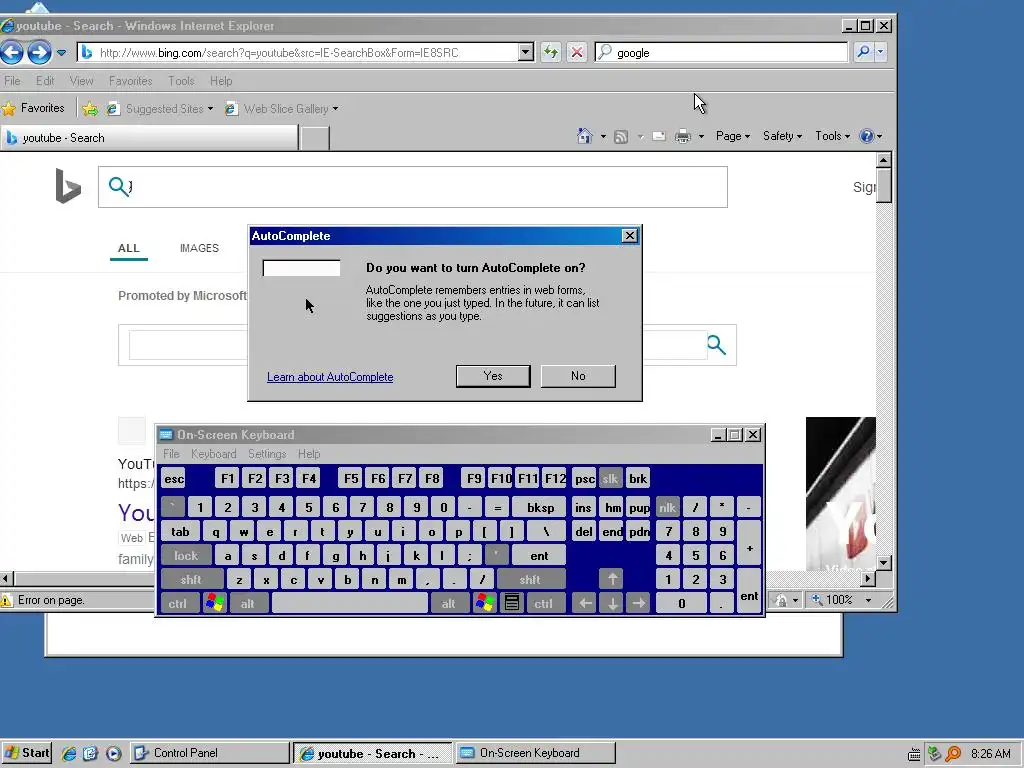Click the Bing search input box
The image size is (1024, 768).
(x=413, y=187)
